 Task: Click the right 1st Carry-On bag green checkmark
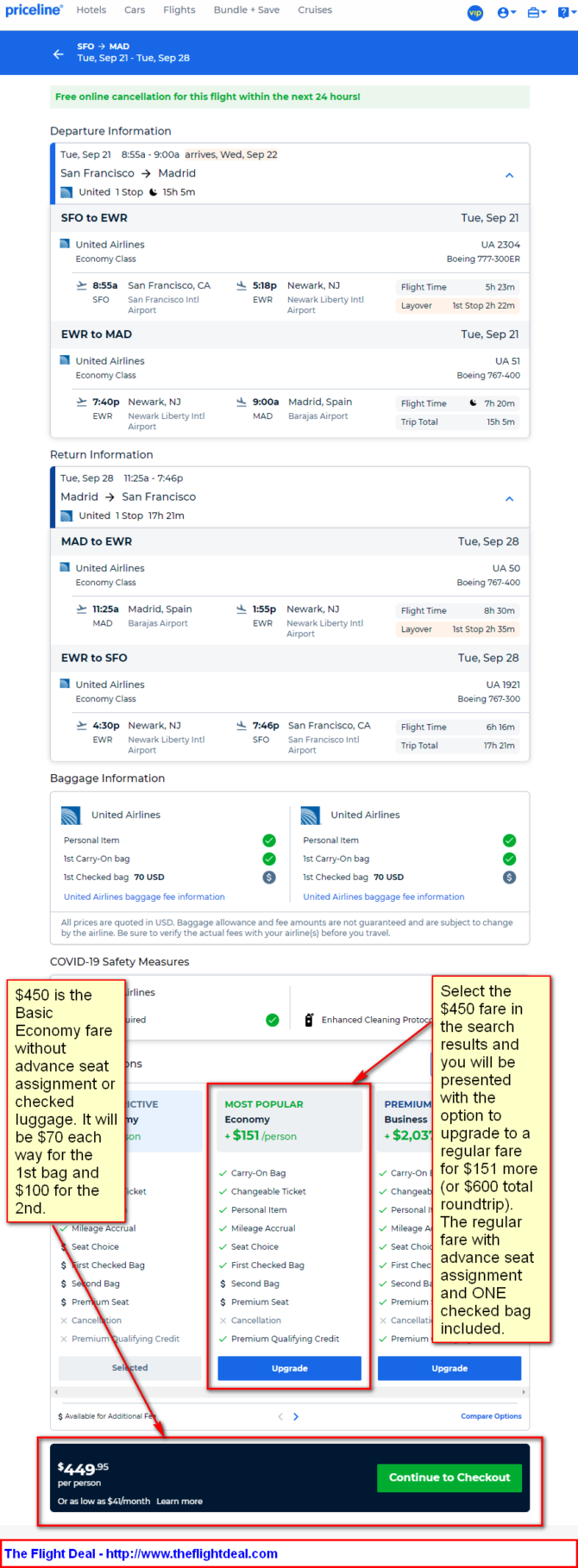tap(509, 859)
